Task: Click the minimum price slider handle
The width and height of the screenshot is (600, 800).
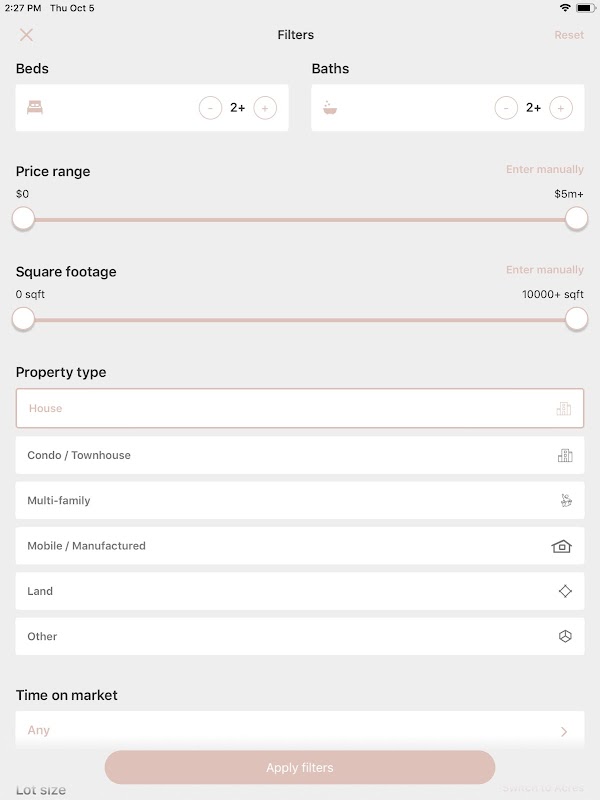Action: click(23, 219)
